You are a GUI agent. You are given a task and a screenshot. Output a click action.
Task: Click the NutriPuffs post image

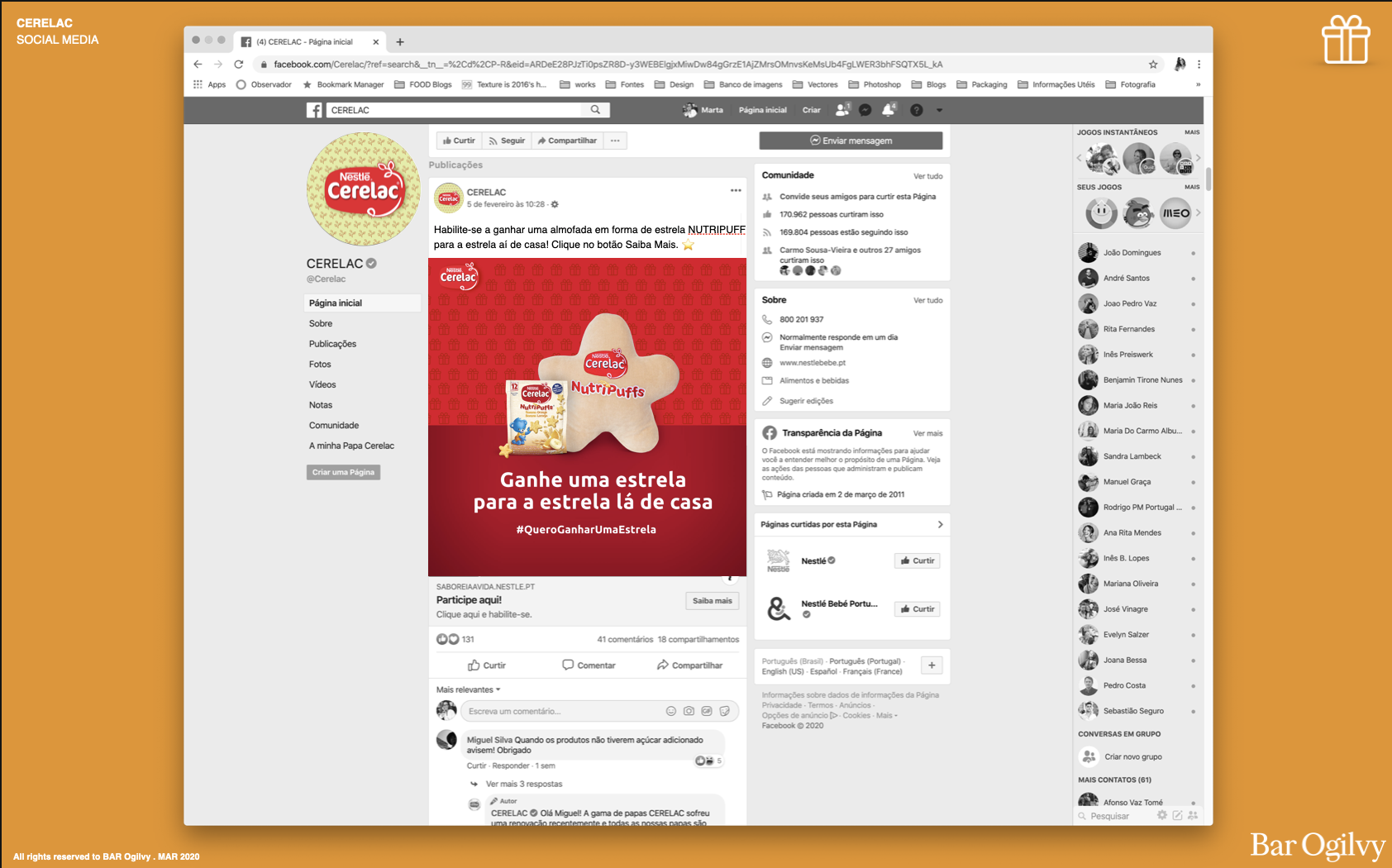point(587,417)
